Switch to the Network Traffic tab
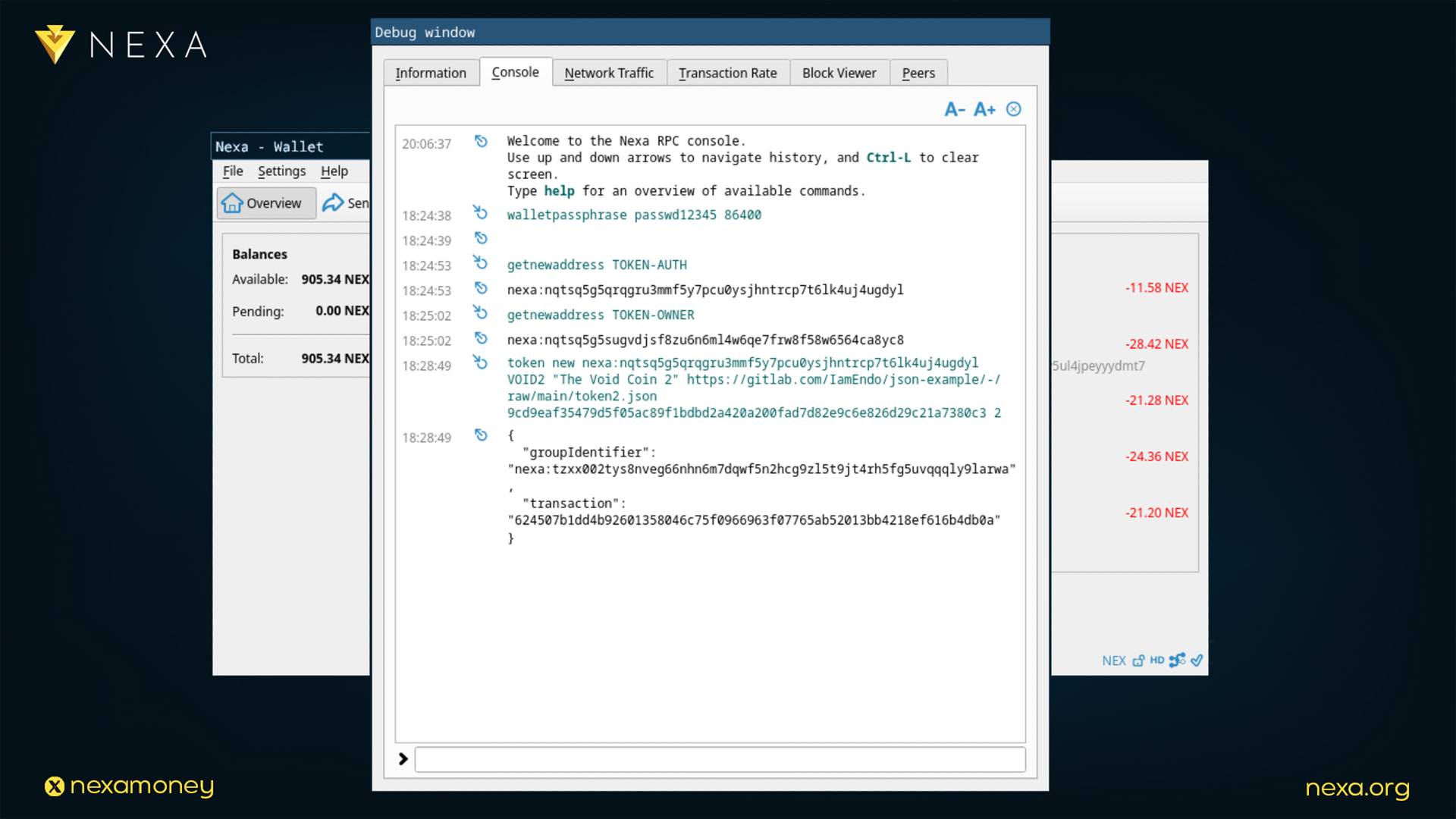The width and height of the screenshot is (1456, 819). (609, 73)
